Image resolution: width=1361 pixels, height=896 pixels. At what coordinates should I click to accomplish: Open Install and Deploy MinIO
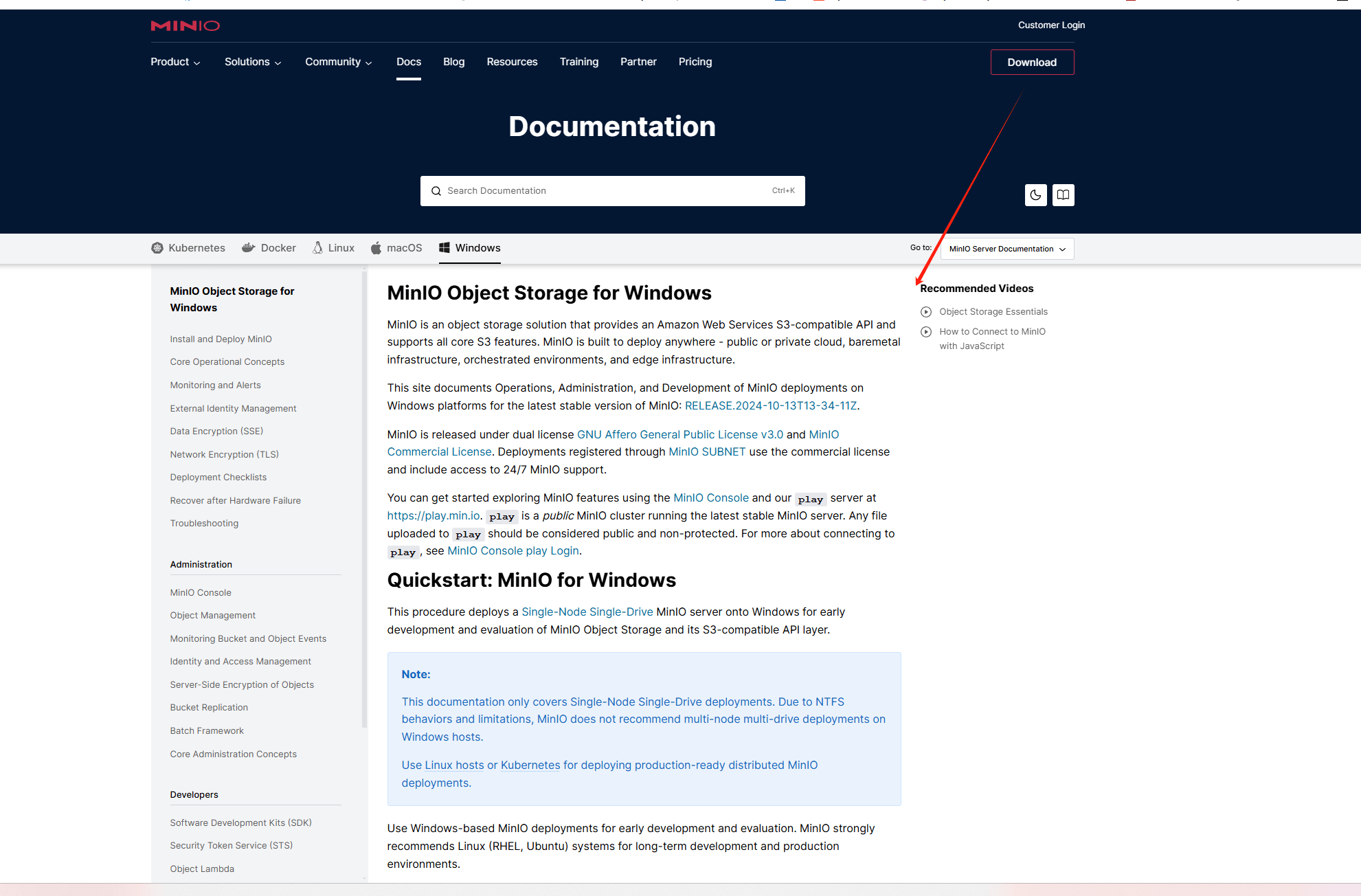(221, 339)
